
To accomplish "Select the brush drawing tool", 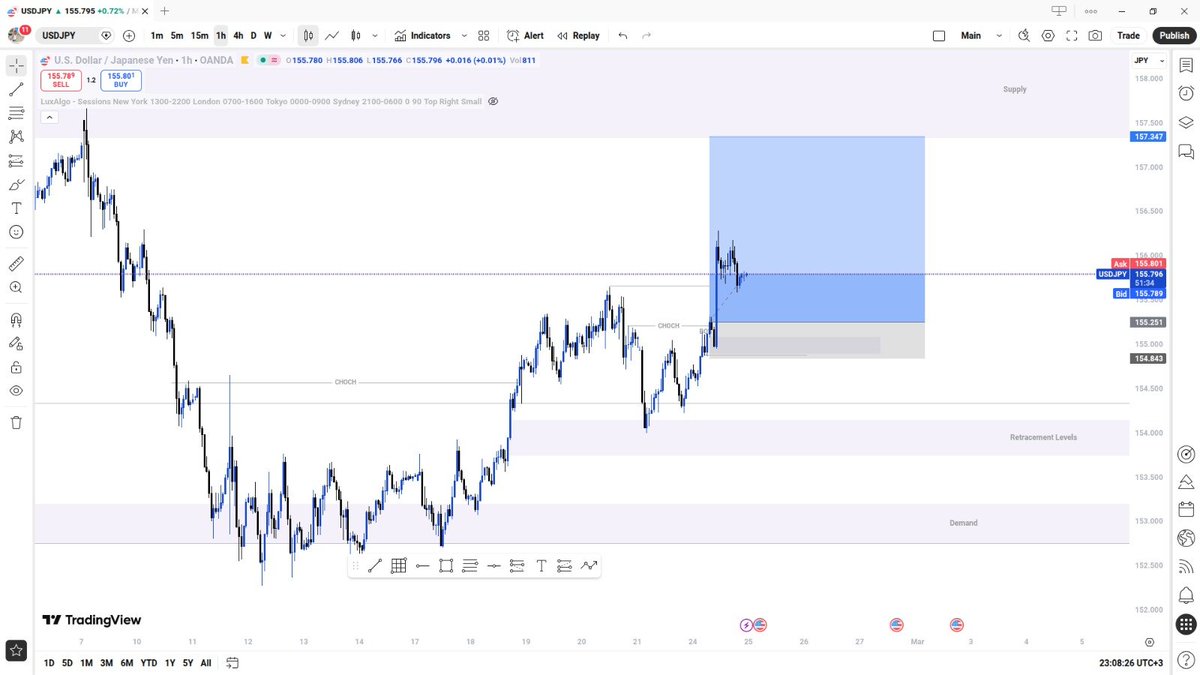I will tap(16, 185).
